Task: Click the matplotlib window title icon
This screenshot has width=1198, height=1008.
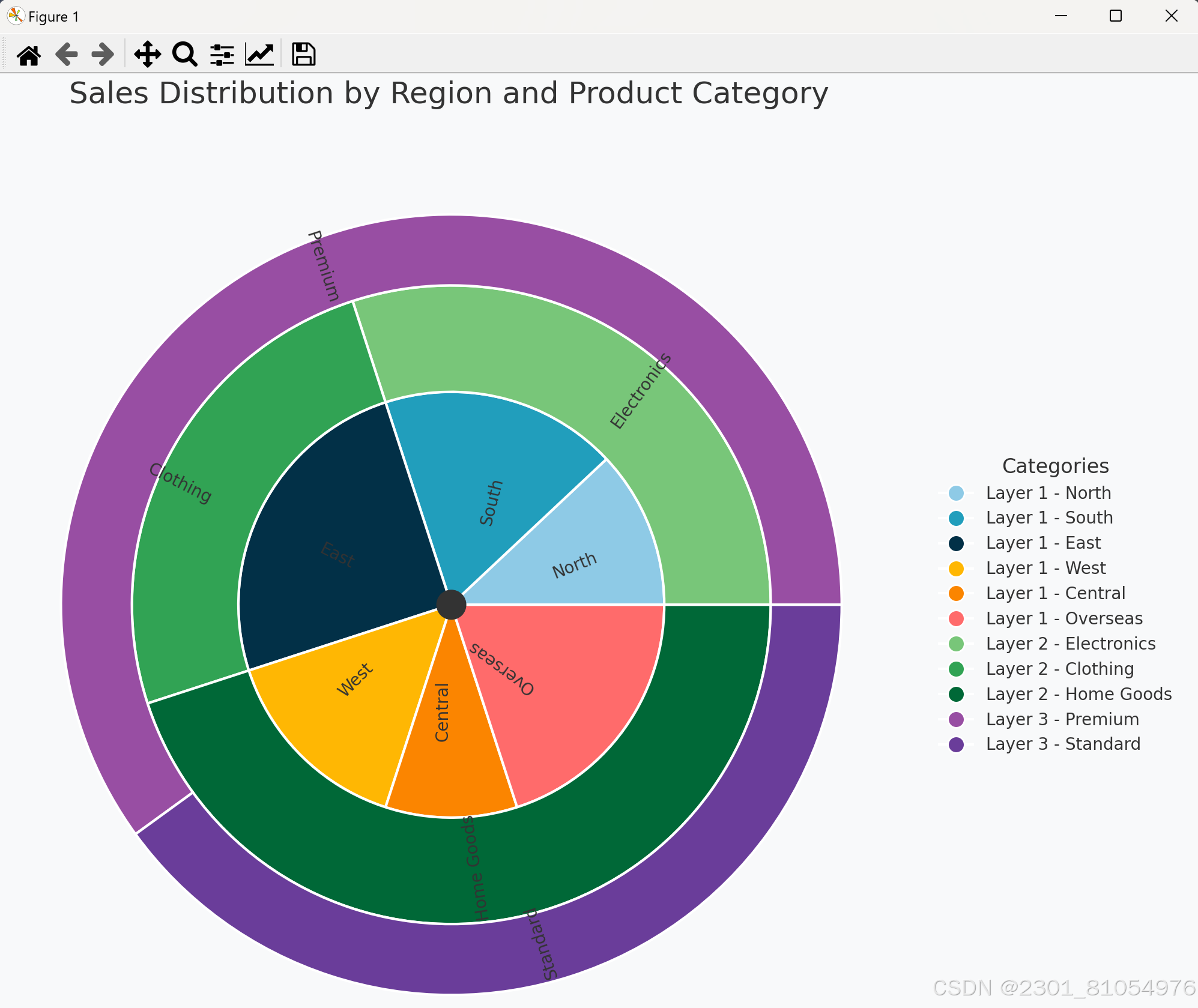Action: 16,16
